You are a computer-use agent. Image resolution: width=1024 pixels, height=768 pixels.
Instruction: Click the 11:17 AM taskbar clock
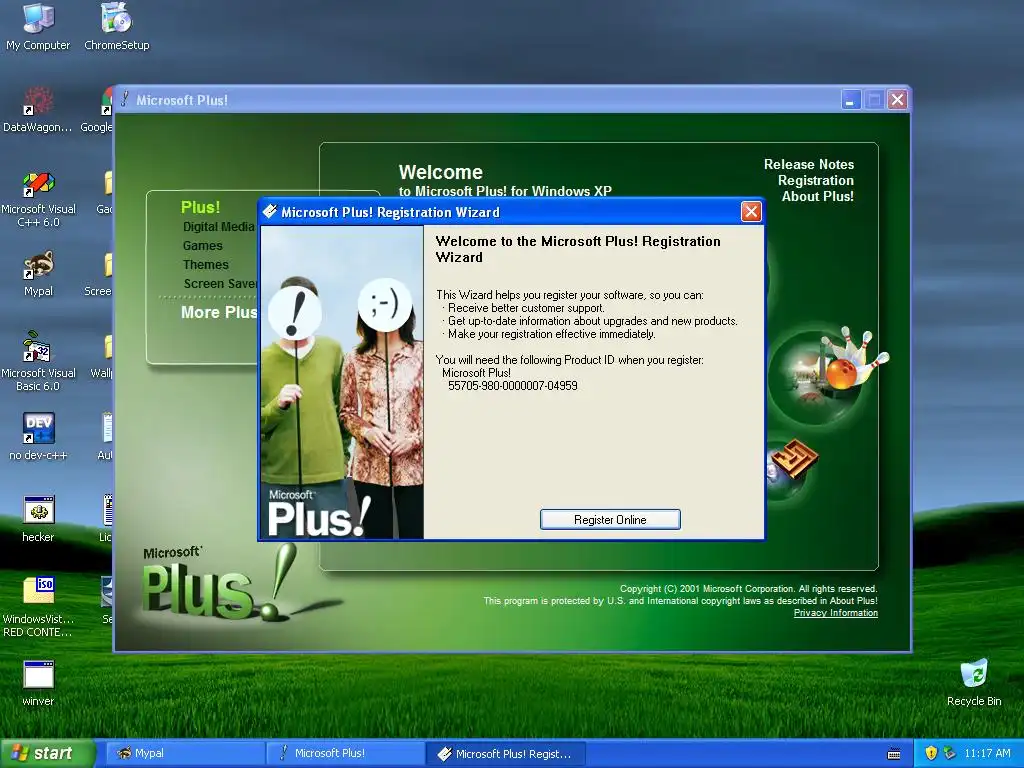click(x=987, y=754)
